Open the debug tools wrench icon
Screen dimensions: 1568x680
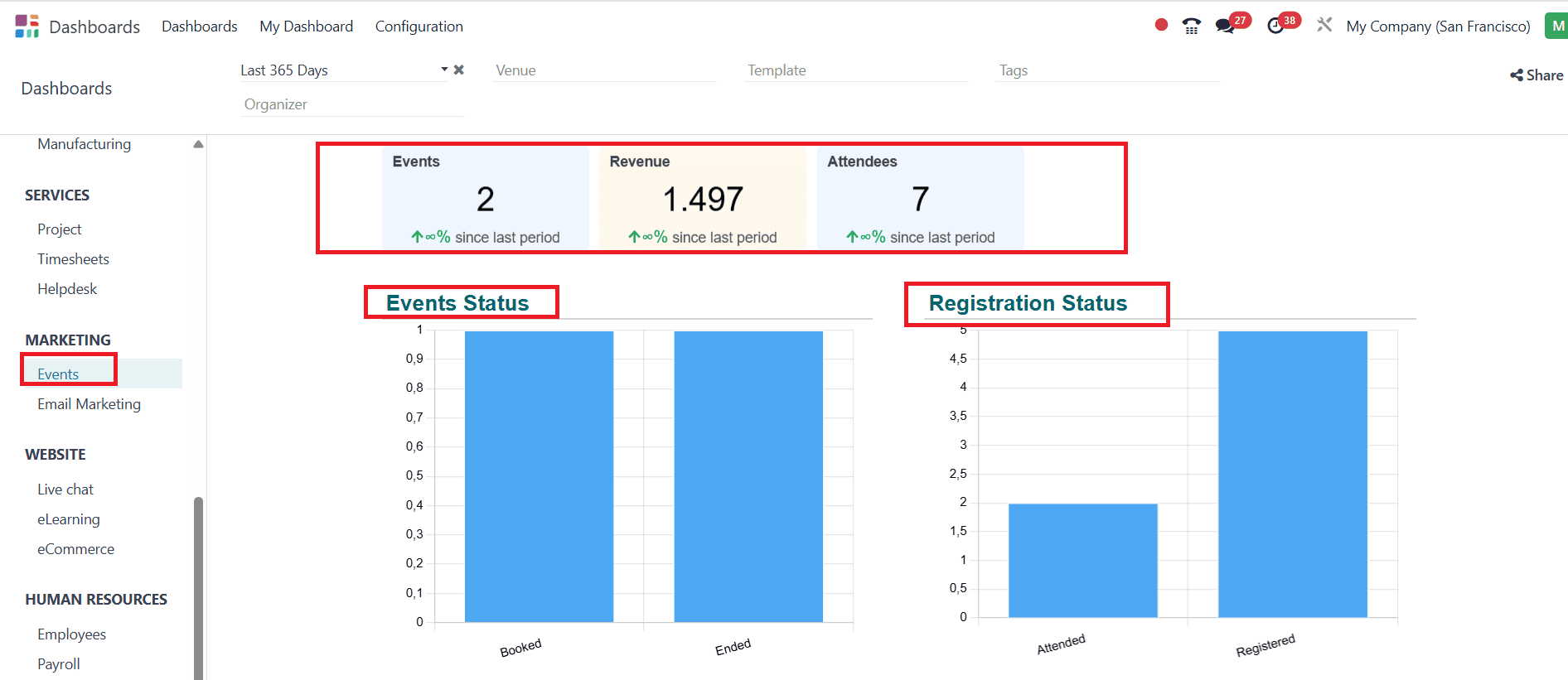[x=1324, y=25]
